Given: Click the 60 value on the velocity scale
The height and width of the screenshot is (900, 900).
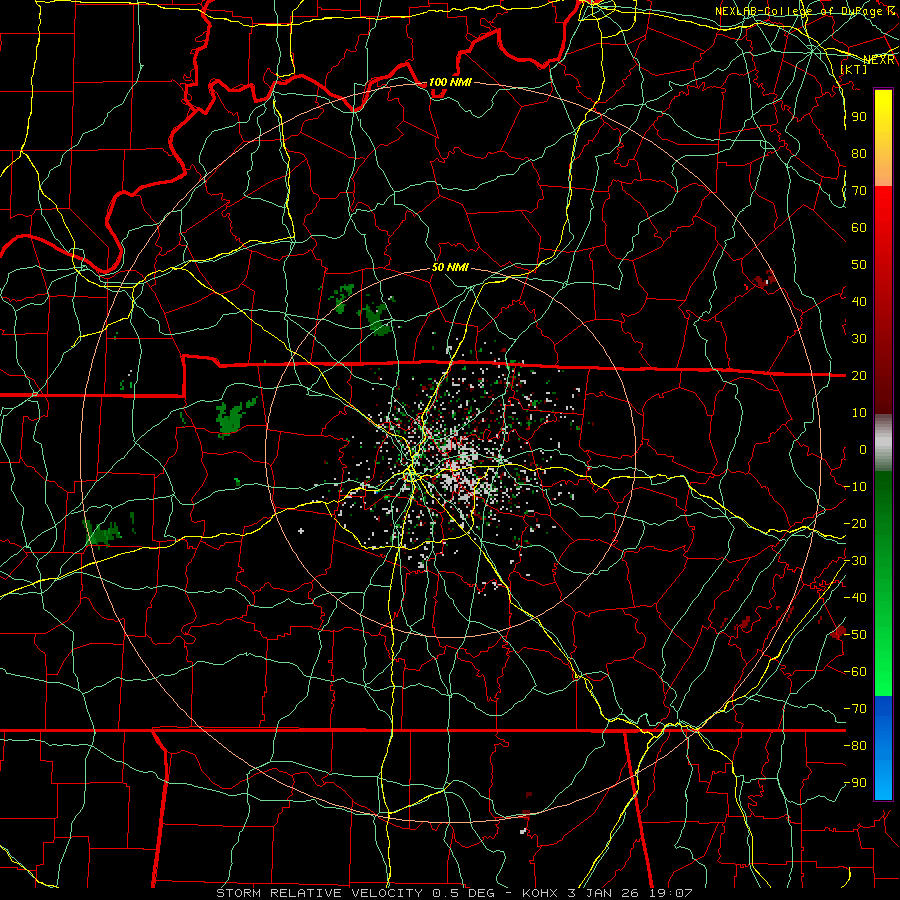Looking at the screenshot, I should [859, 227].
